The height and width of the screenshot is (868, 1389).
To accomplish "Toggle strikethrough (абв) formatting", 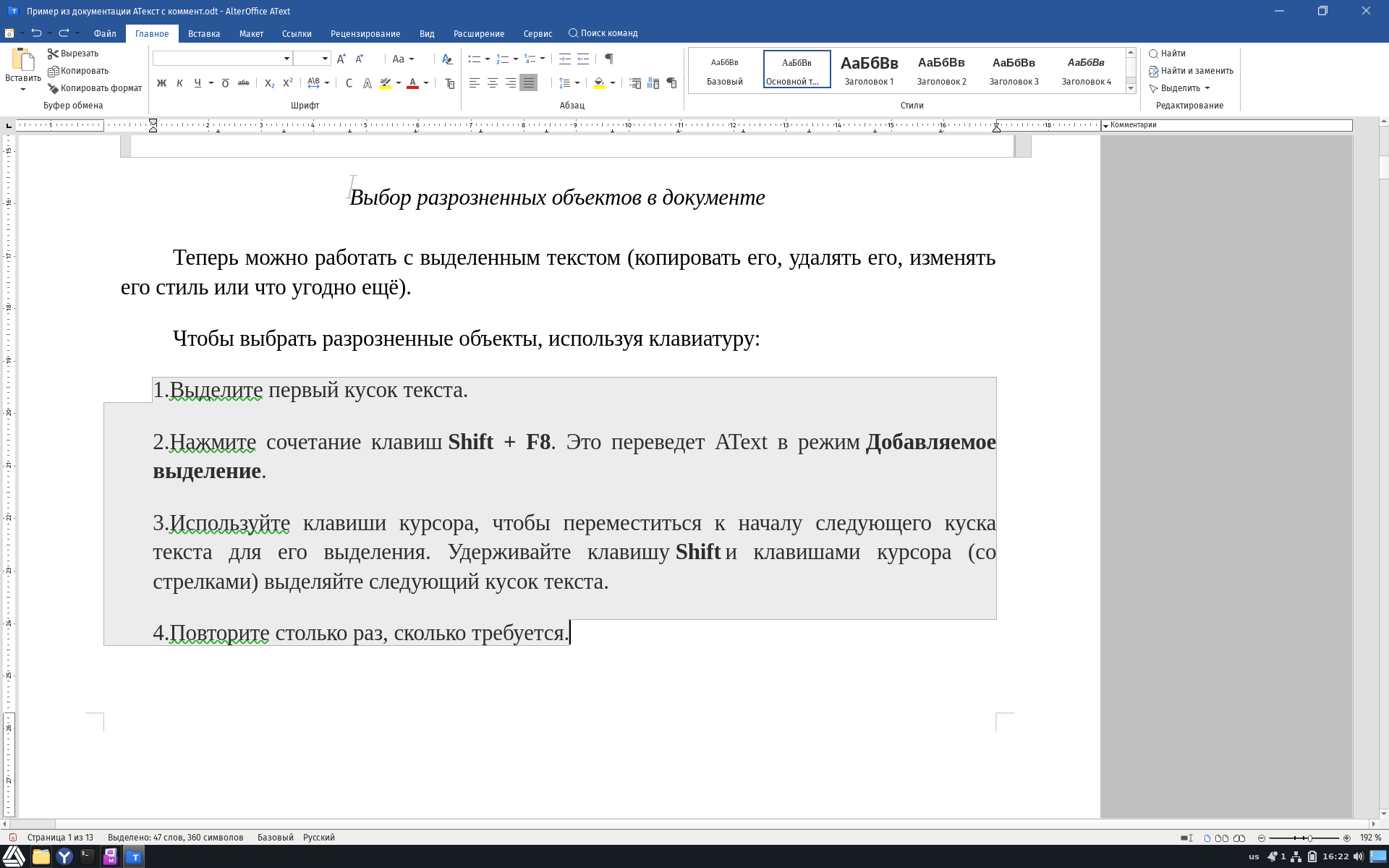I will (244, 83).
